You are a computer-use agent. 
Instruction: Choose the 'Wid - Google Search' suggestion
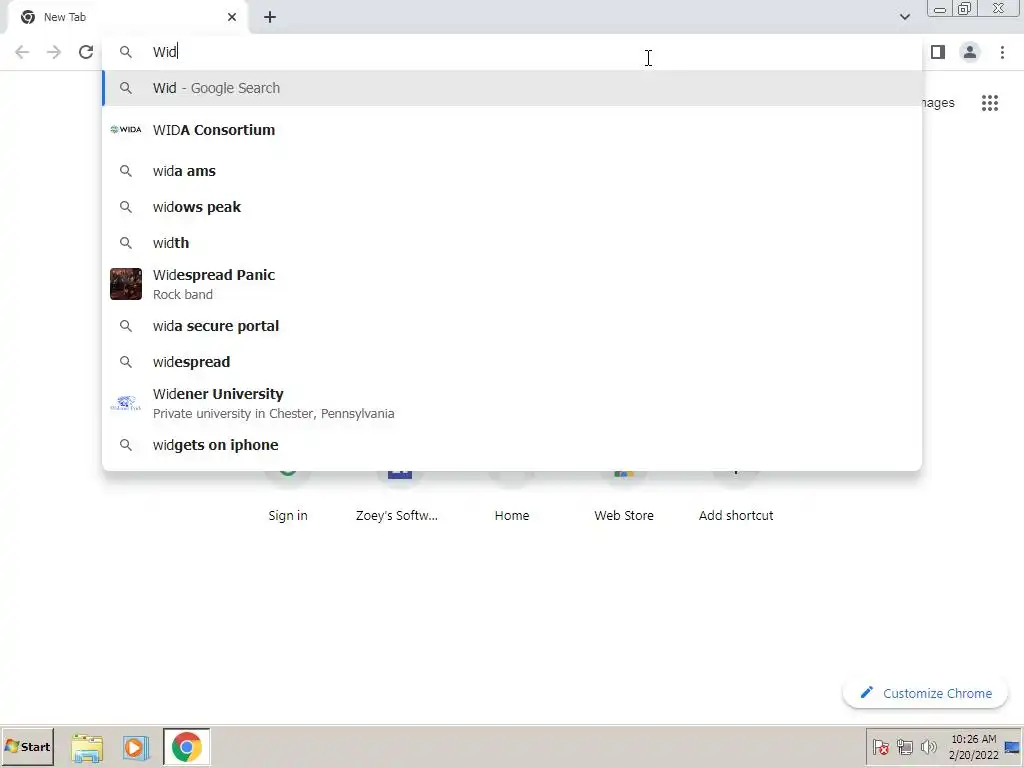point(512,88)
